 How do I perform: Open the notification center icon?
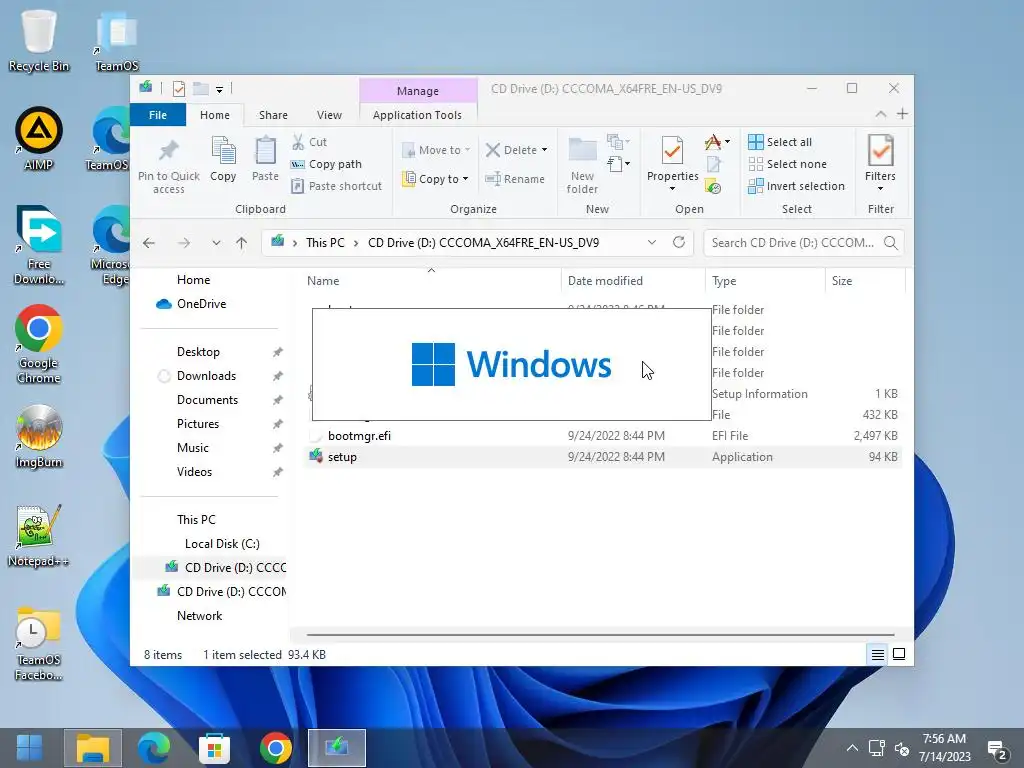coord(997,749)
